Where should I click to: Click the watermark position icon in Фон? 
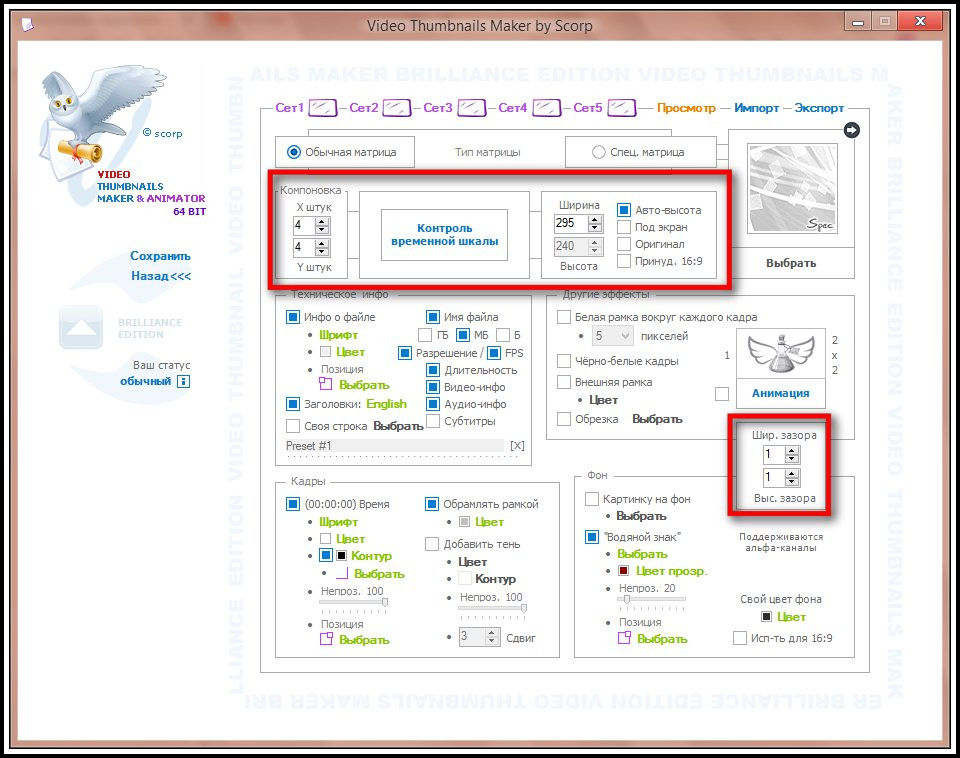[x=624, y=638]
